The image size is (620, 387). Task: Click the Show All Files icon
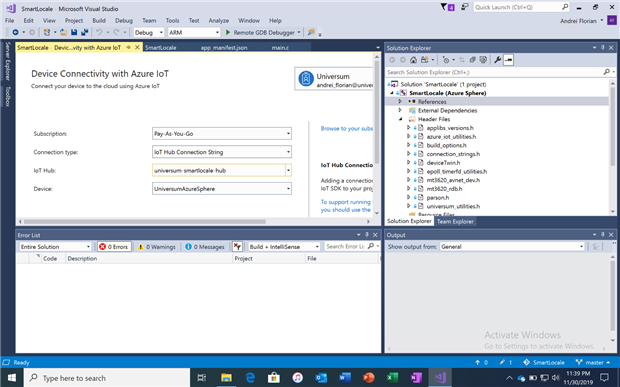click(483, 60)
